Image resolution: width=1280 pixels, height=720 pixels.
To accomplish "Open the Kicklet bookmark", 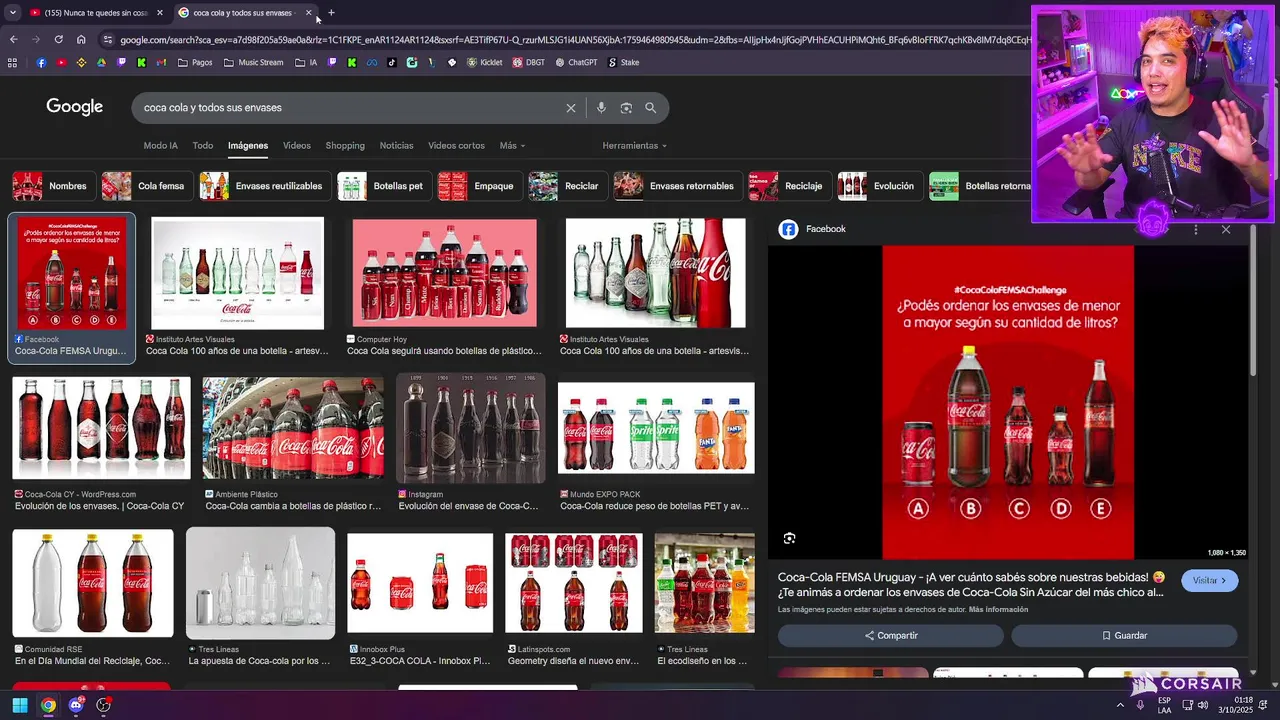I will click(484, 62).
